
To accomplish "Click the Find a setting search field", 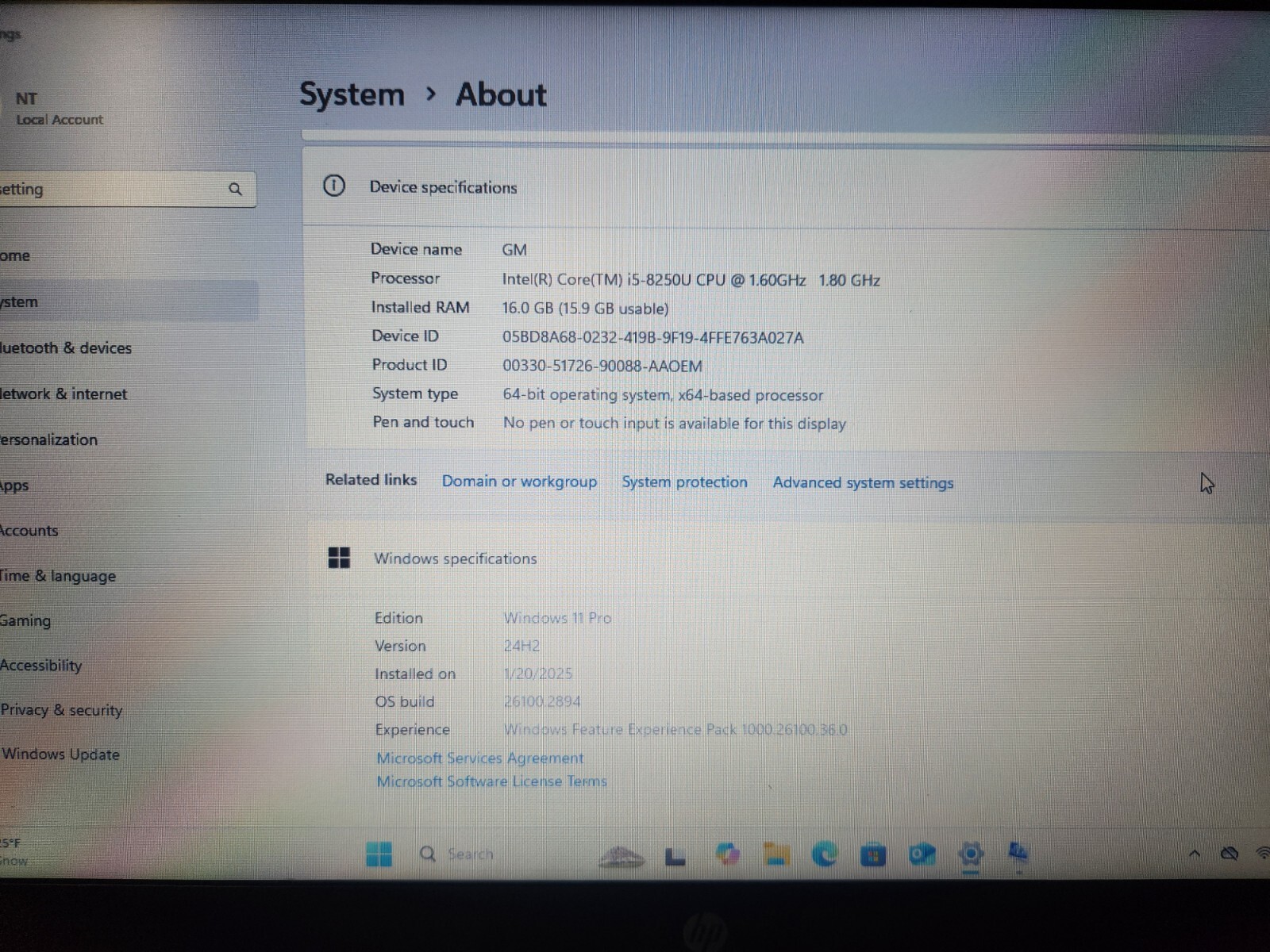I will [119, 189].
